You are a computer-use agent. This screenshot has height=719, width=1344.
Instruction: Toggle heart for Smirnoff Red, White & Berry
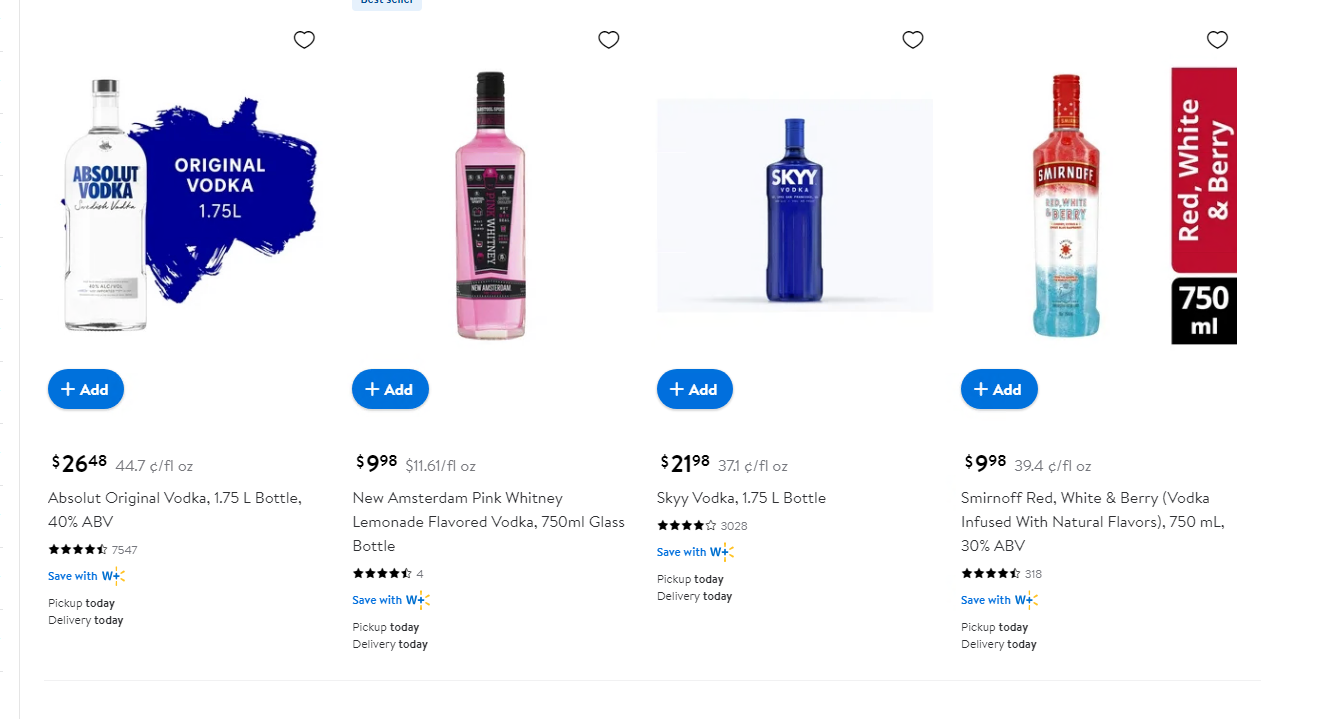point(1217,40)
